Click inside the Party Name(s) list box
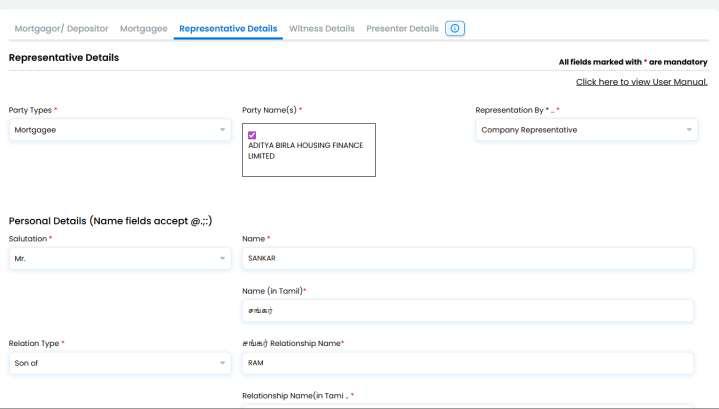The height and width of the screenshot is (409, 719). (309, 150)
